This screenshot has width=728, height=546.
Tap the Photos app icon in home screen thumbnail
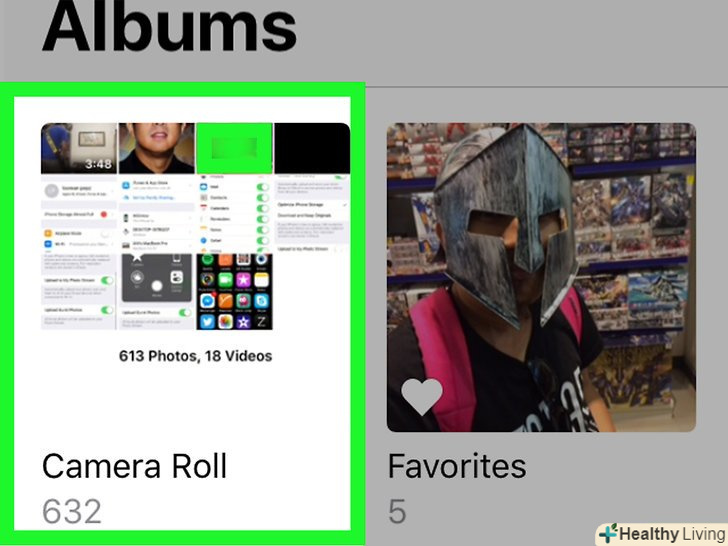225,321
